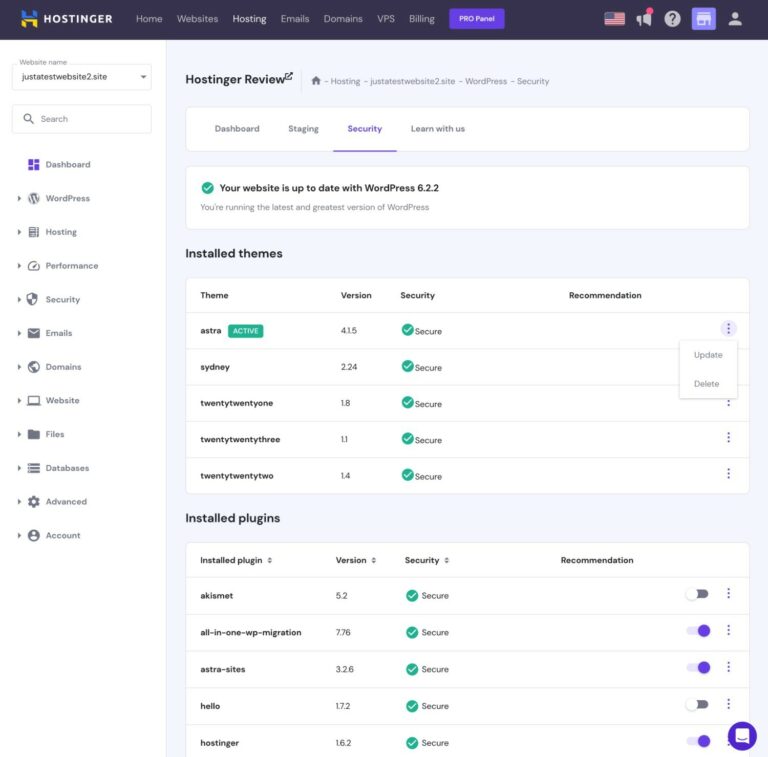Expand the Performance sidebar section arrow
Image resolution: width=768 pixels, height=757 pixels.
(x=19, y=265)
